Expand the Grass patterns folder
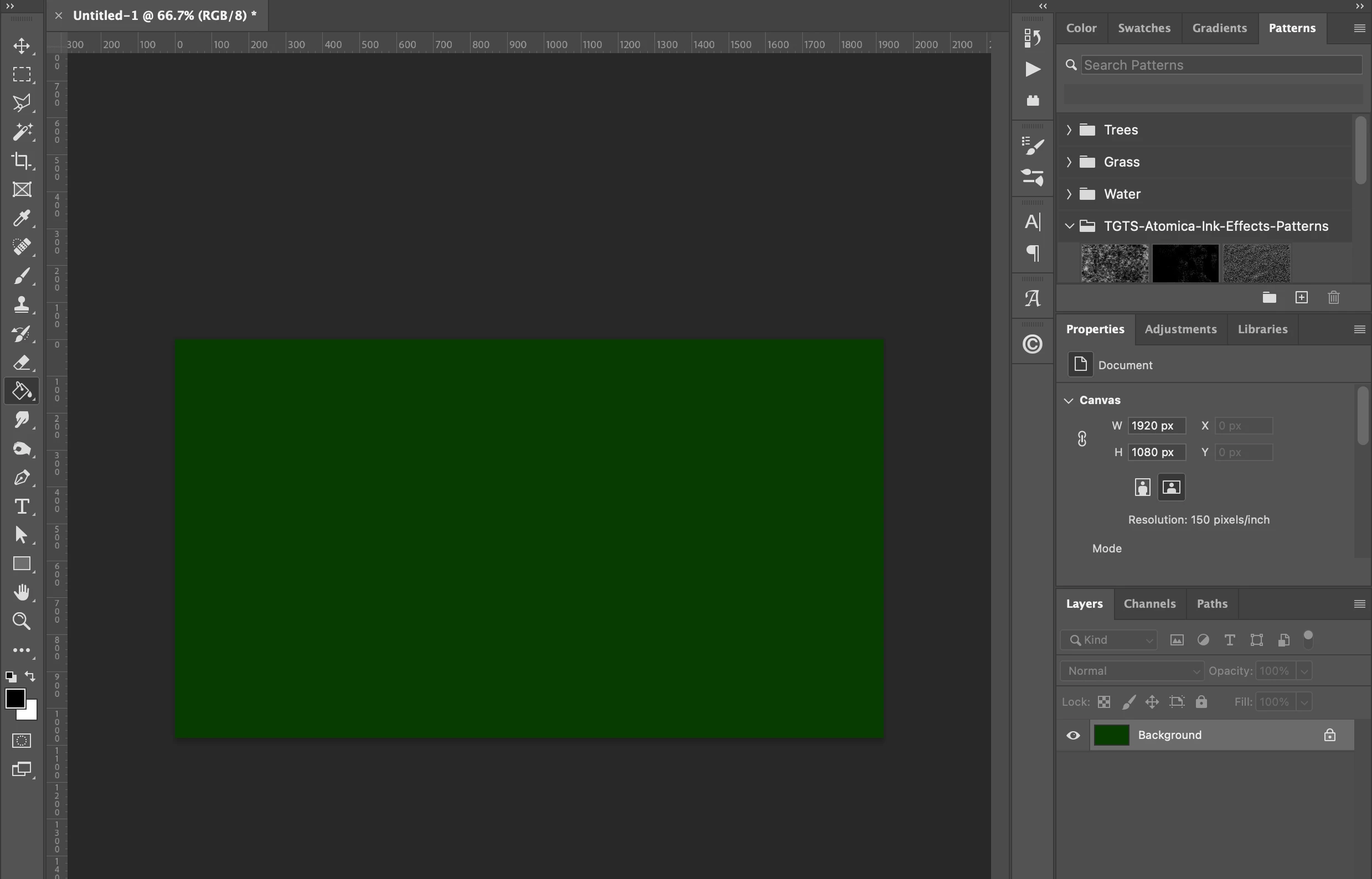Viewport: 1372px width, 879px height. (1069, 162)
